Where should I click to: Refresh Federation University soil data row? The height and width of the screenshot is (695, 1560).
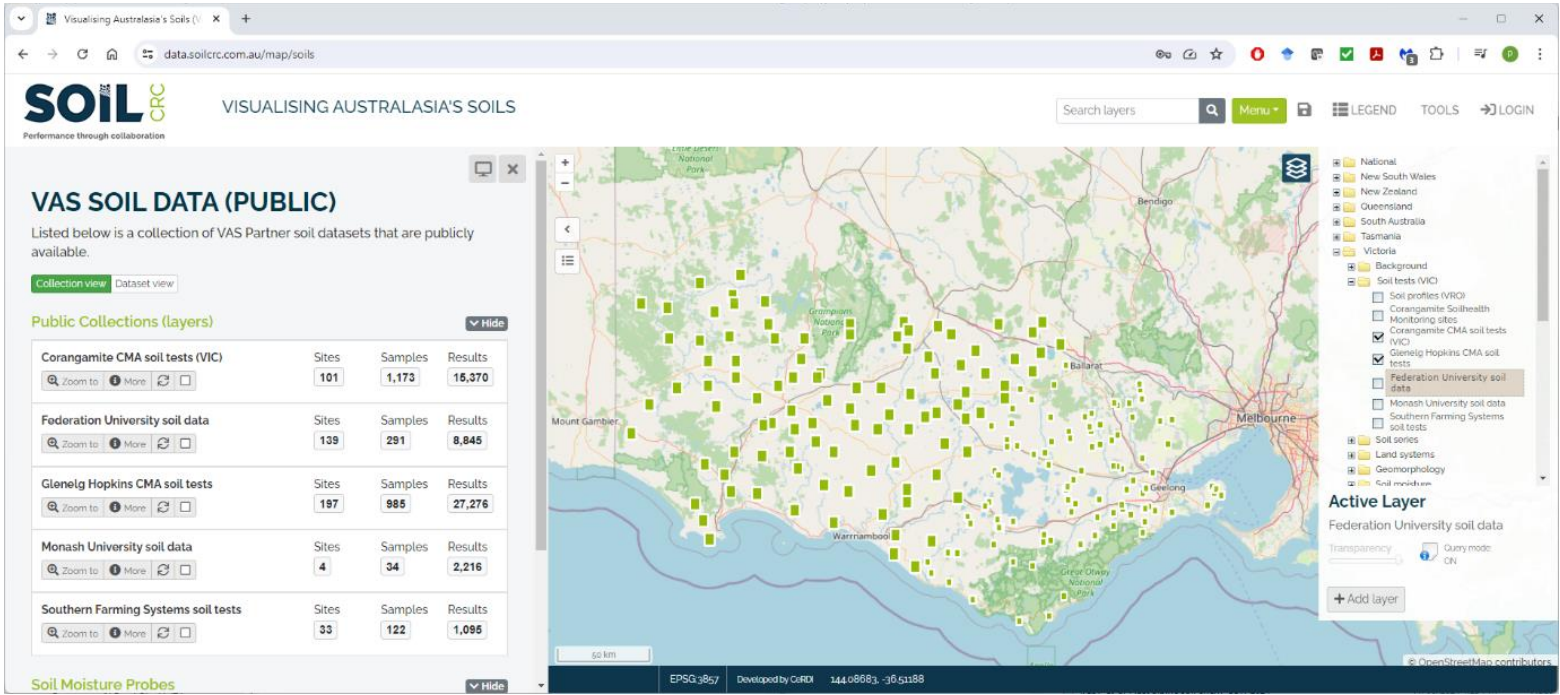click(165, 444)
